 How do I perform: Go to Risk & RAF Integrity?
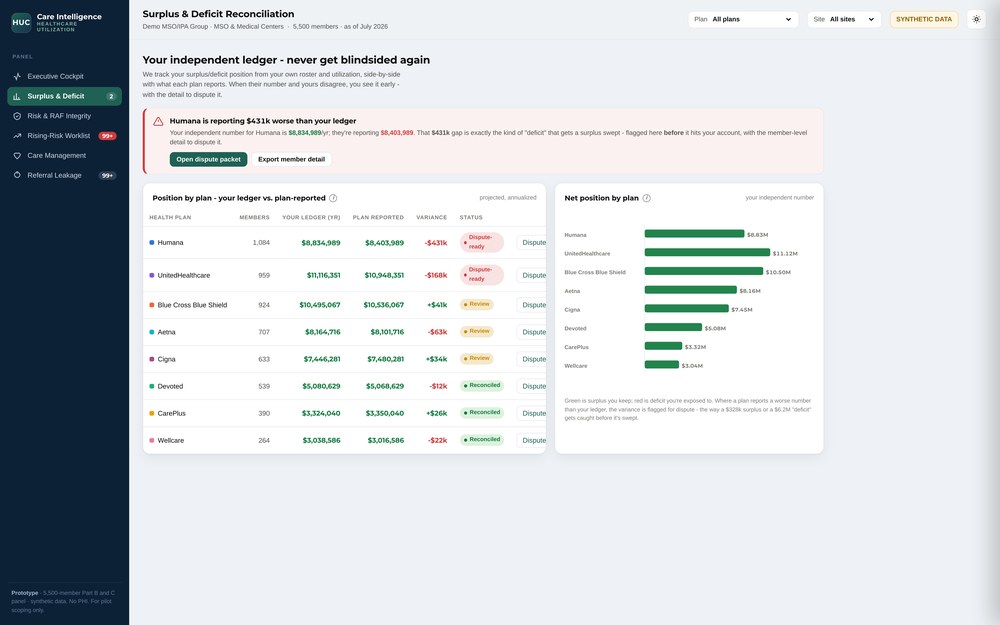(x=64, y=116)
